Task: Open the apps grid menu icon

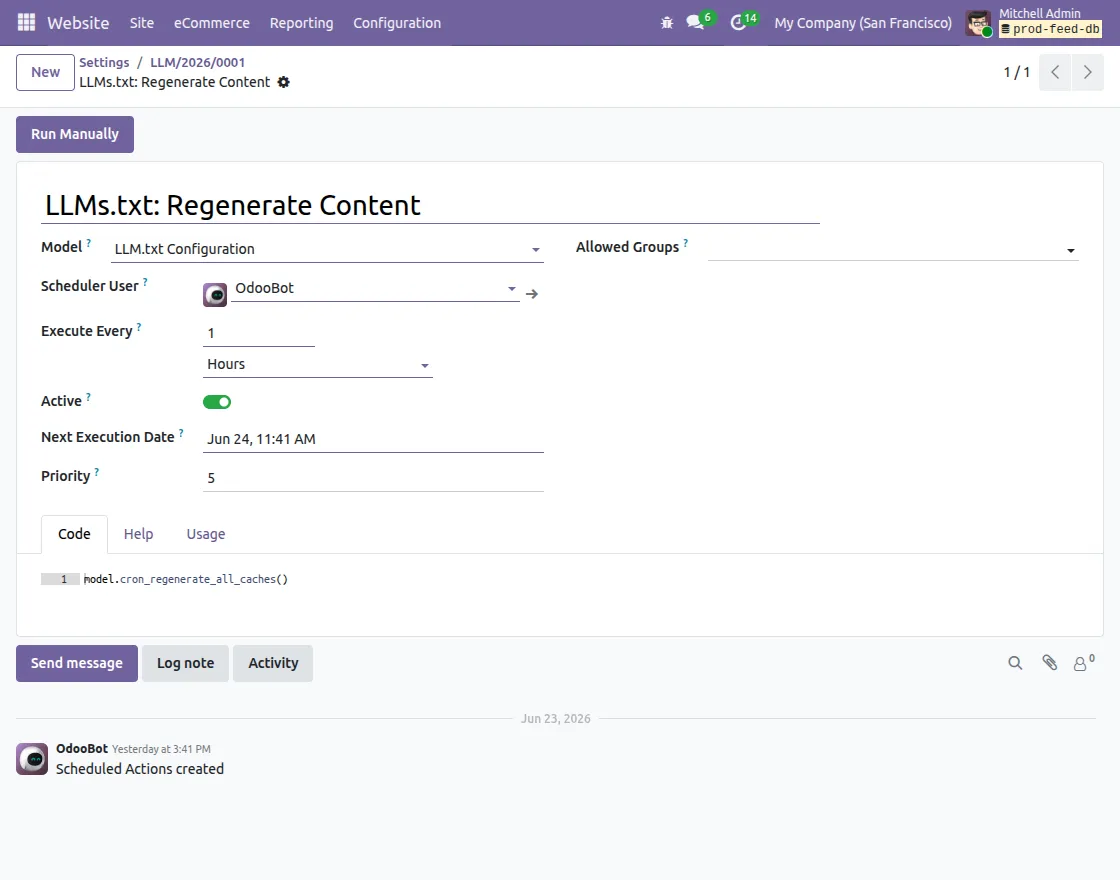Action: tap(26, 23)
